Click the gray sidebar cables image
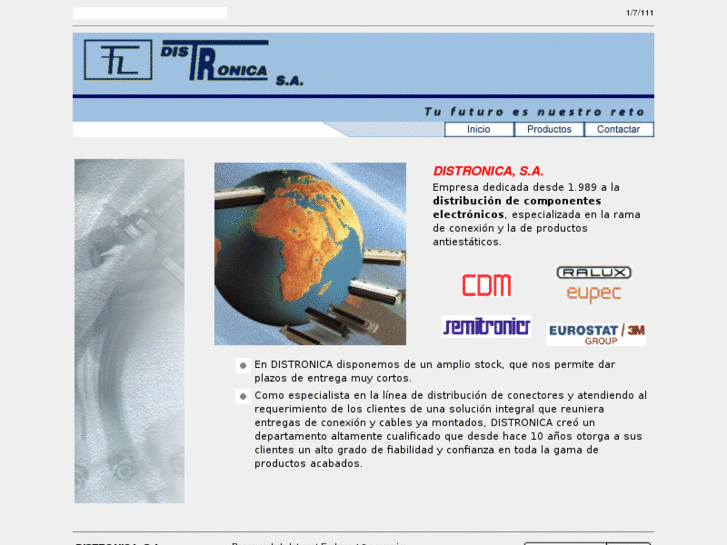The image size is (727, 545). coord(129,331)
